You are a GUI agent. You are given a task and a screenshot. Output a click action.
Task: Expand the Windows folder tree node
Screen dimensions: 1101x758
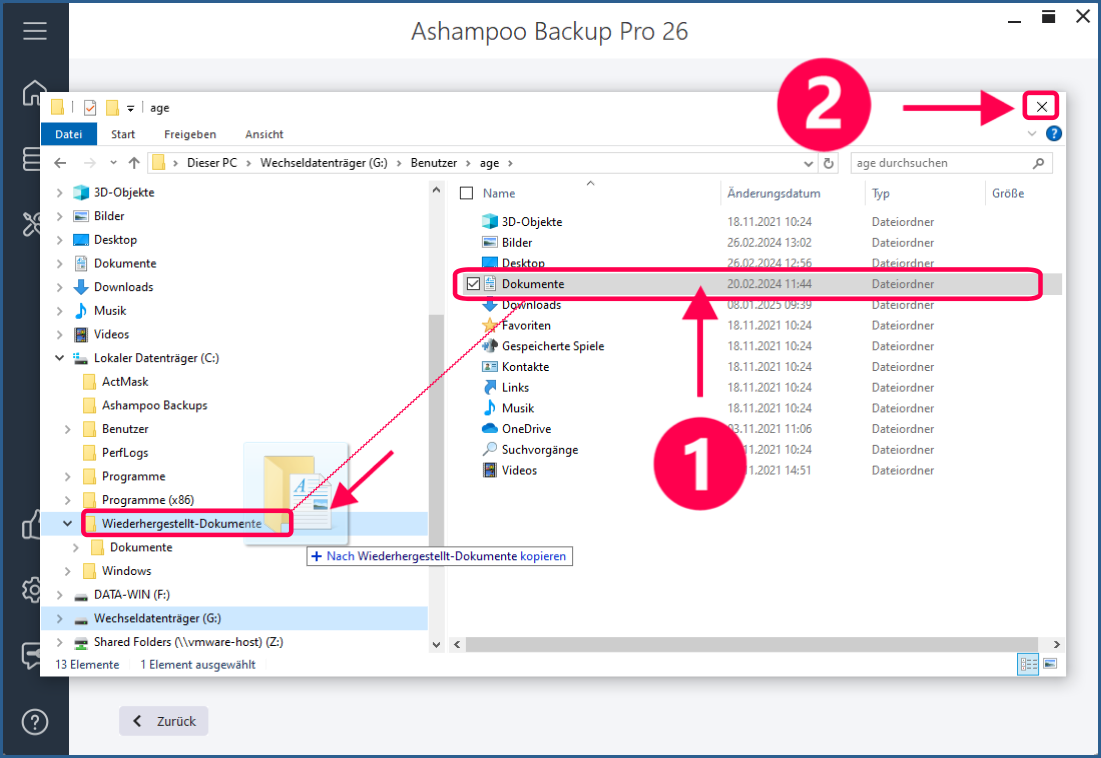click(x=68, y=571)
